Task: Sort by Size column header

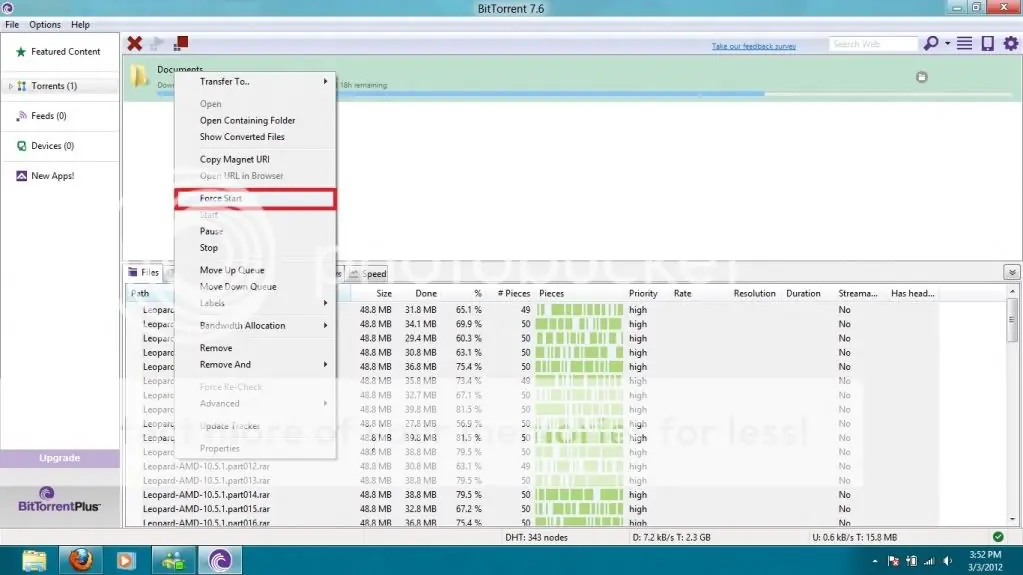Action: tap(384, 294)
